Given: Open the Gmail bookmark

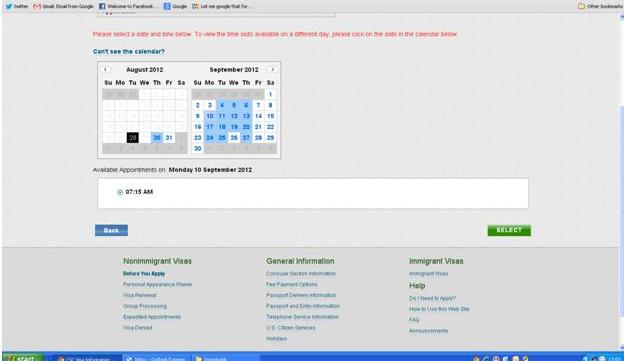Looking at the screenshot, I should click(x=63, y=6).
